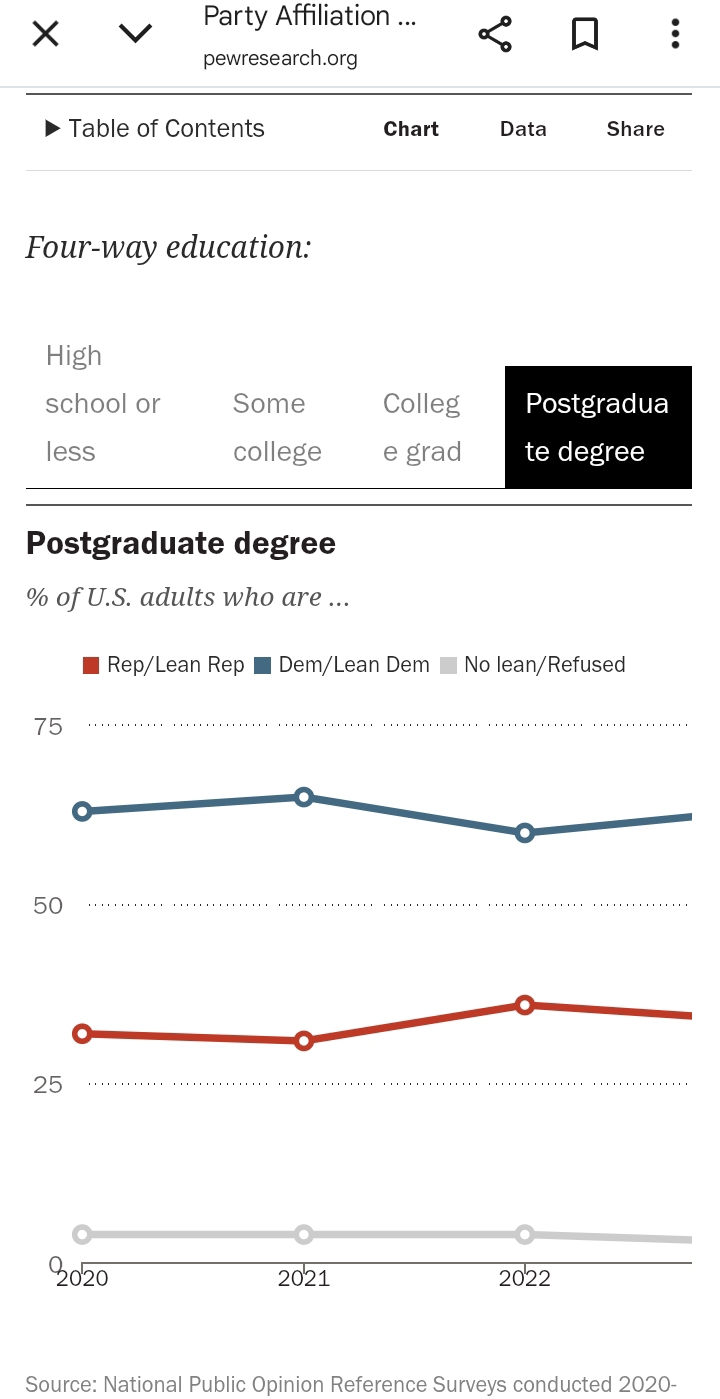The width and height of the screenshot is (720, 1399).
Task: Tap the 2021 Dem/Lean Dem data point
Action: point(304,797)
